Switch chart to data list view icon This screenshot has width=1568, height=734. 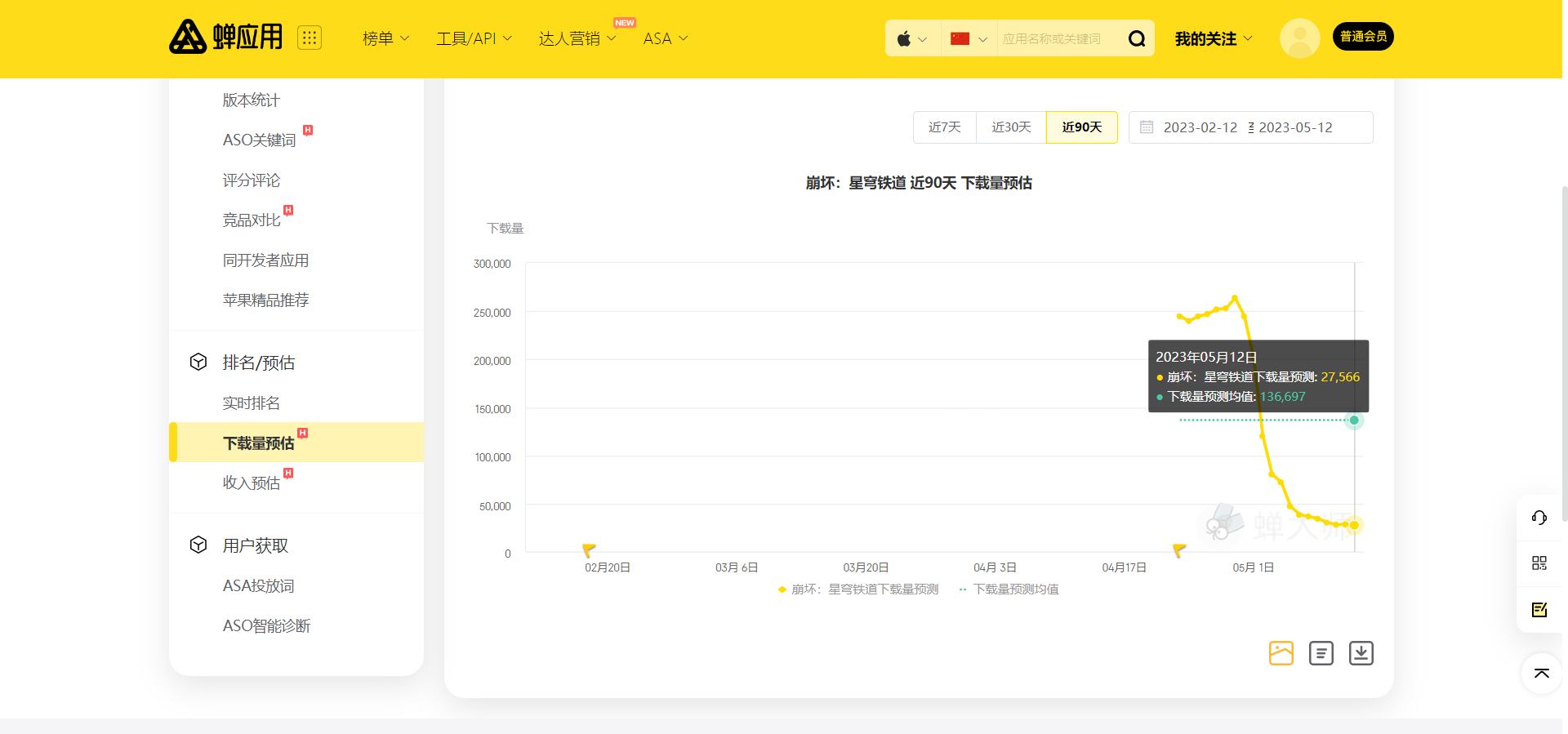(x=1321, y=653)
